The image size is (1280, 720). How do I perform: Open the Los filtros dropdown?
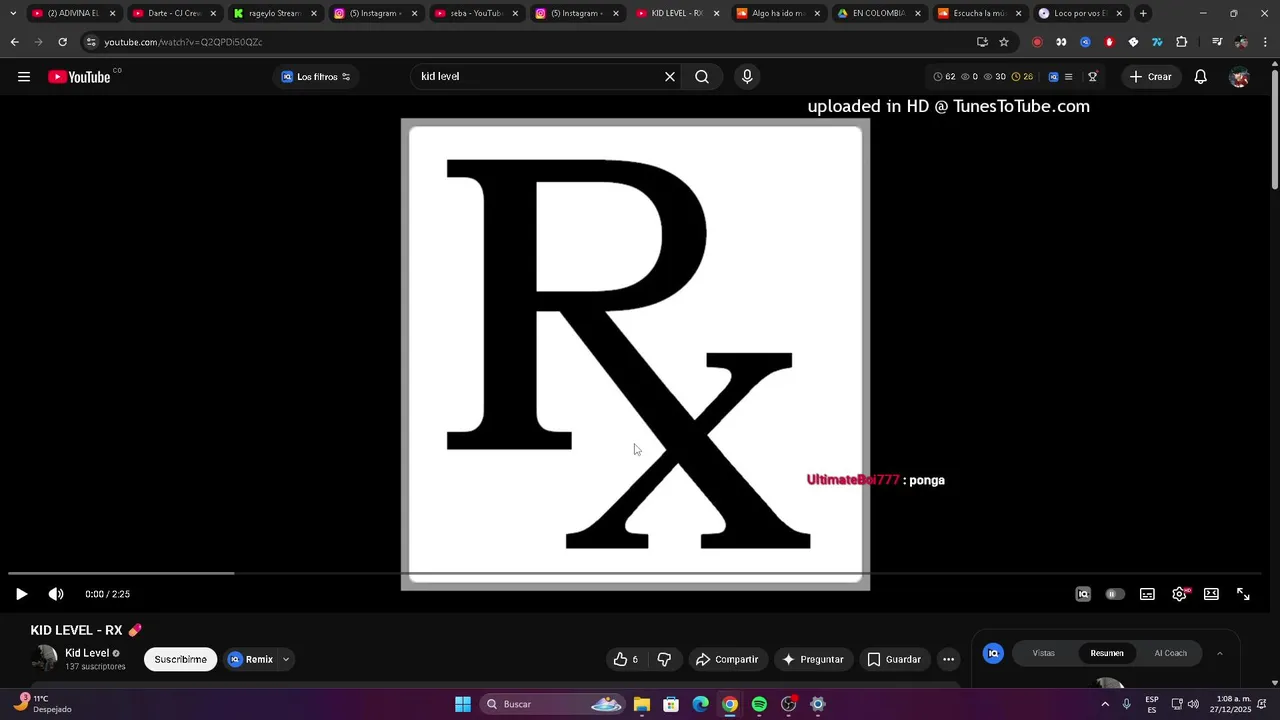pos(316,77)
